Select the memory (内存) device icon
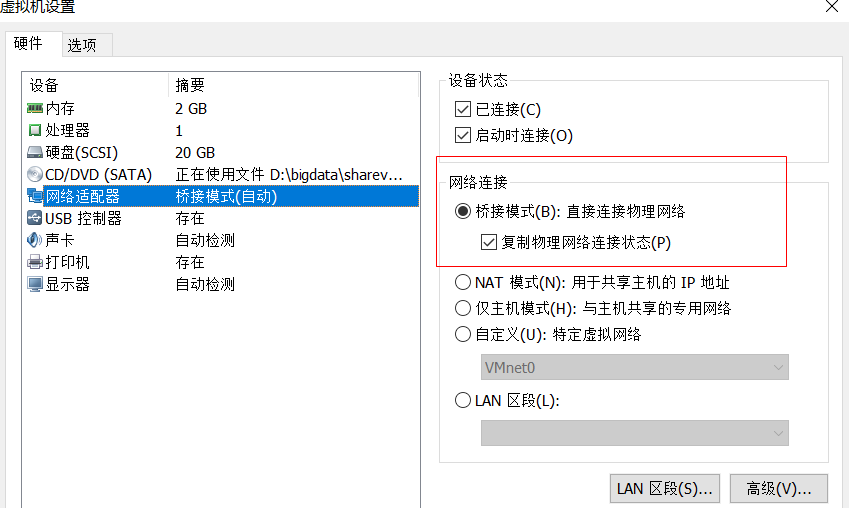 [x=35, y=109]
